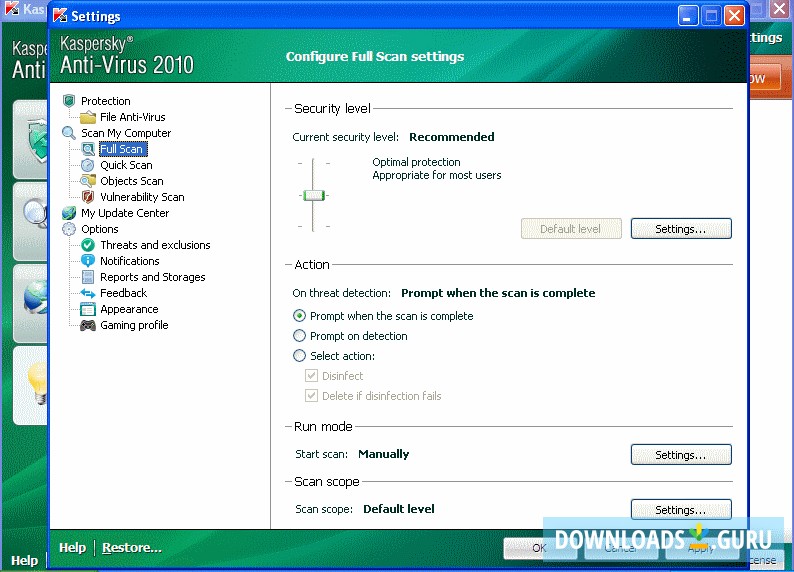Click the Scan My Computer magnifier icon
This screenshot has height=572, width=794.
[x=69, y=133]
